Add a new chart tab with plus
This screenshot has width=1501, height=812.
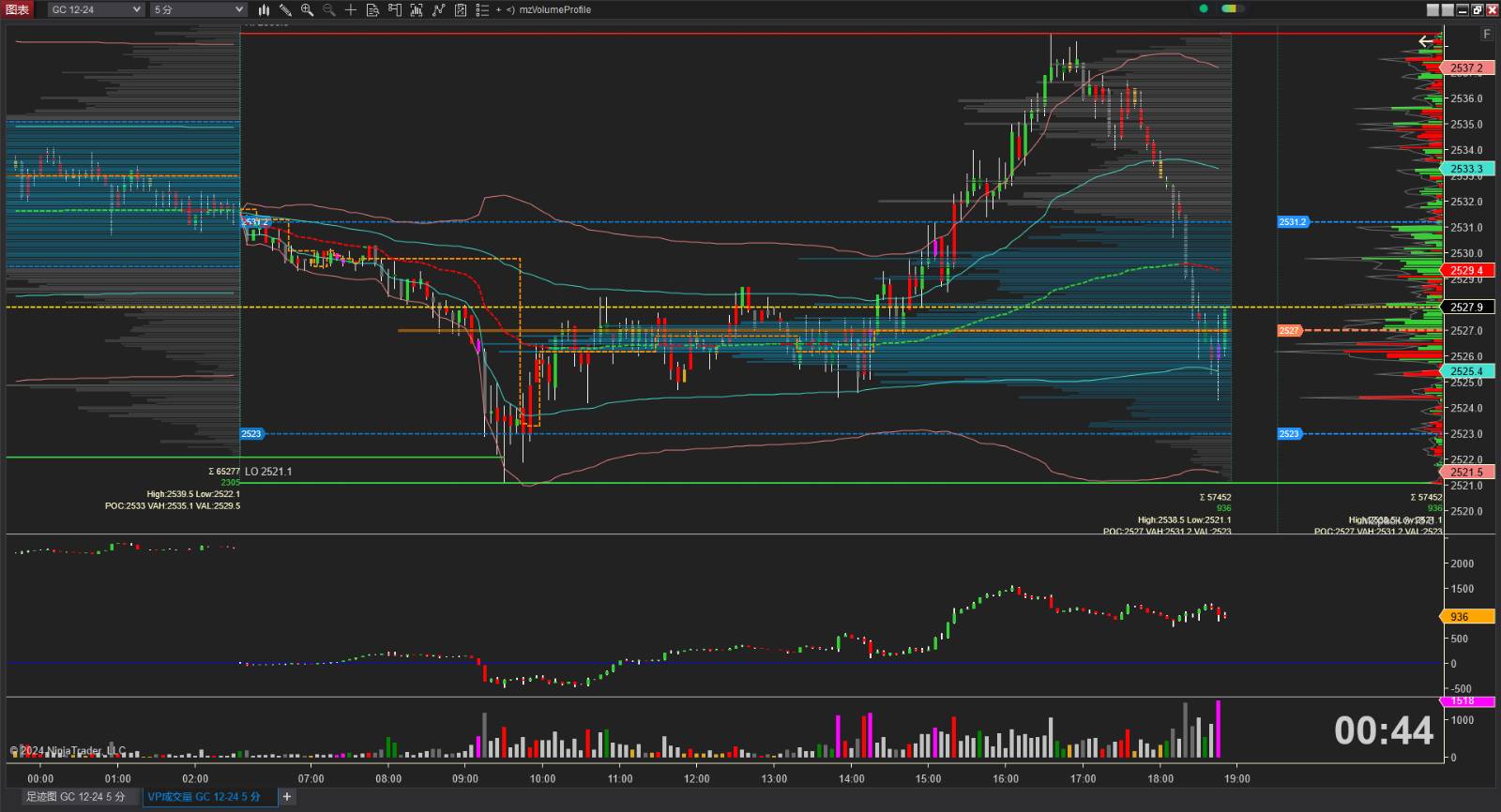[287, 797]
